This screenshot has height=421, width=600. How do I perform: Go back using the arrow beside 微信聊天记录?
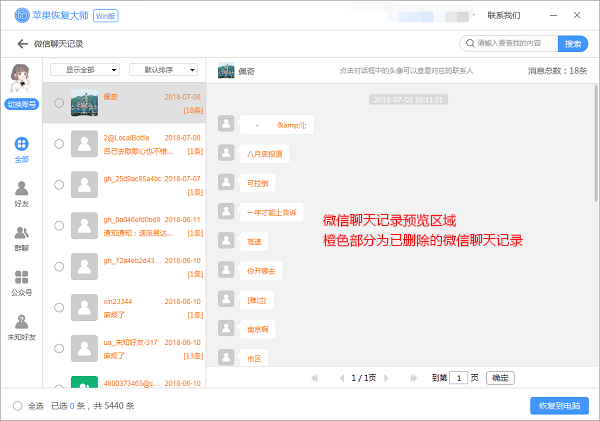23,44
